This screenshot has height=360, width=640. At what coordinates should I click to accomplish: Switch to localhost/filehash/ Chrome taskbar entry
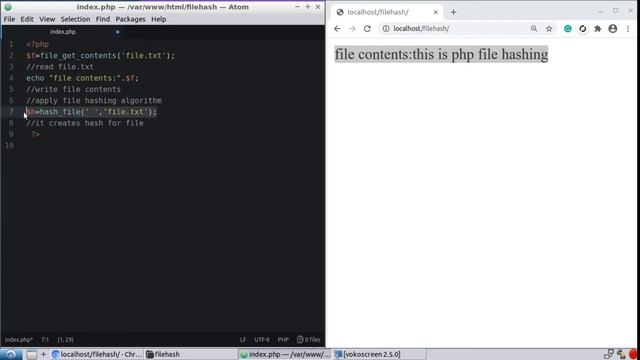tap(97, 354)
